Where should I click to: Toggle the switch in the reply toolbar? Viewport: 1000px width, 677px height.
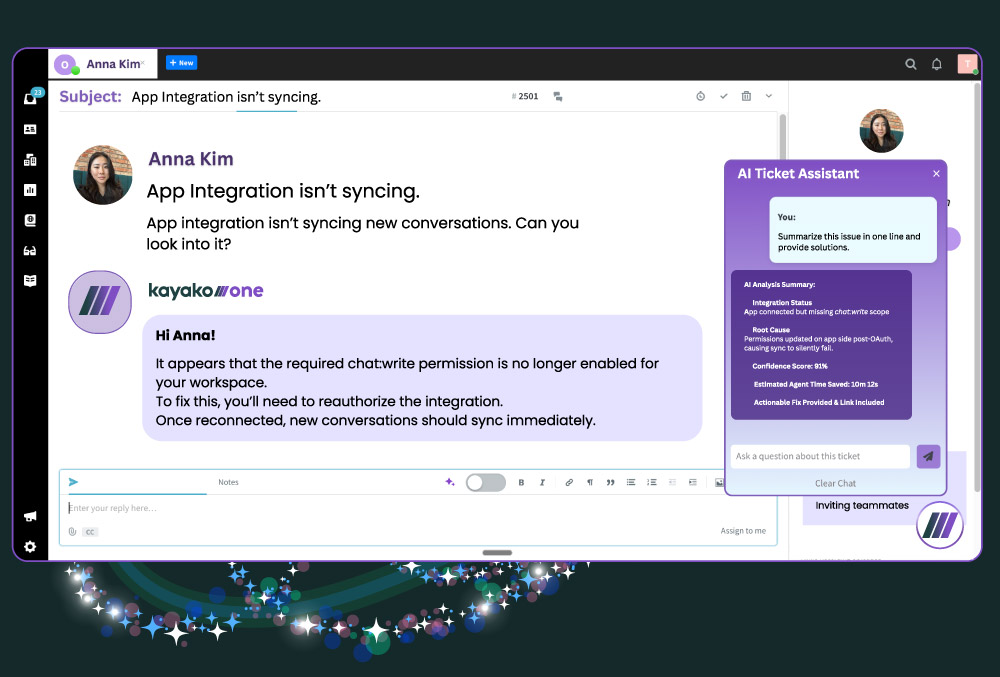pos(486,483)
